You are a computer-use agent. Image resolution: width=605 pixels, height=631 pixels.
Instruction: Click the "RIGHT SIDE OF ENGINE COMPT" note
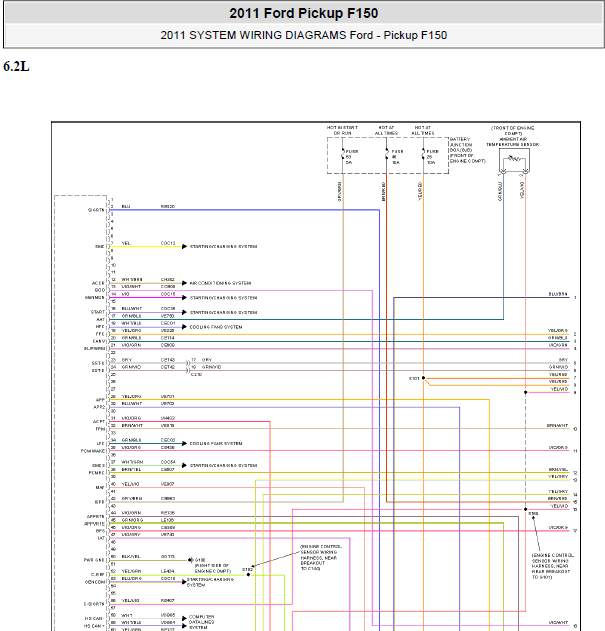(213, 568)
